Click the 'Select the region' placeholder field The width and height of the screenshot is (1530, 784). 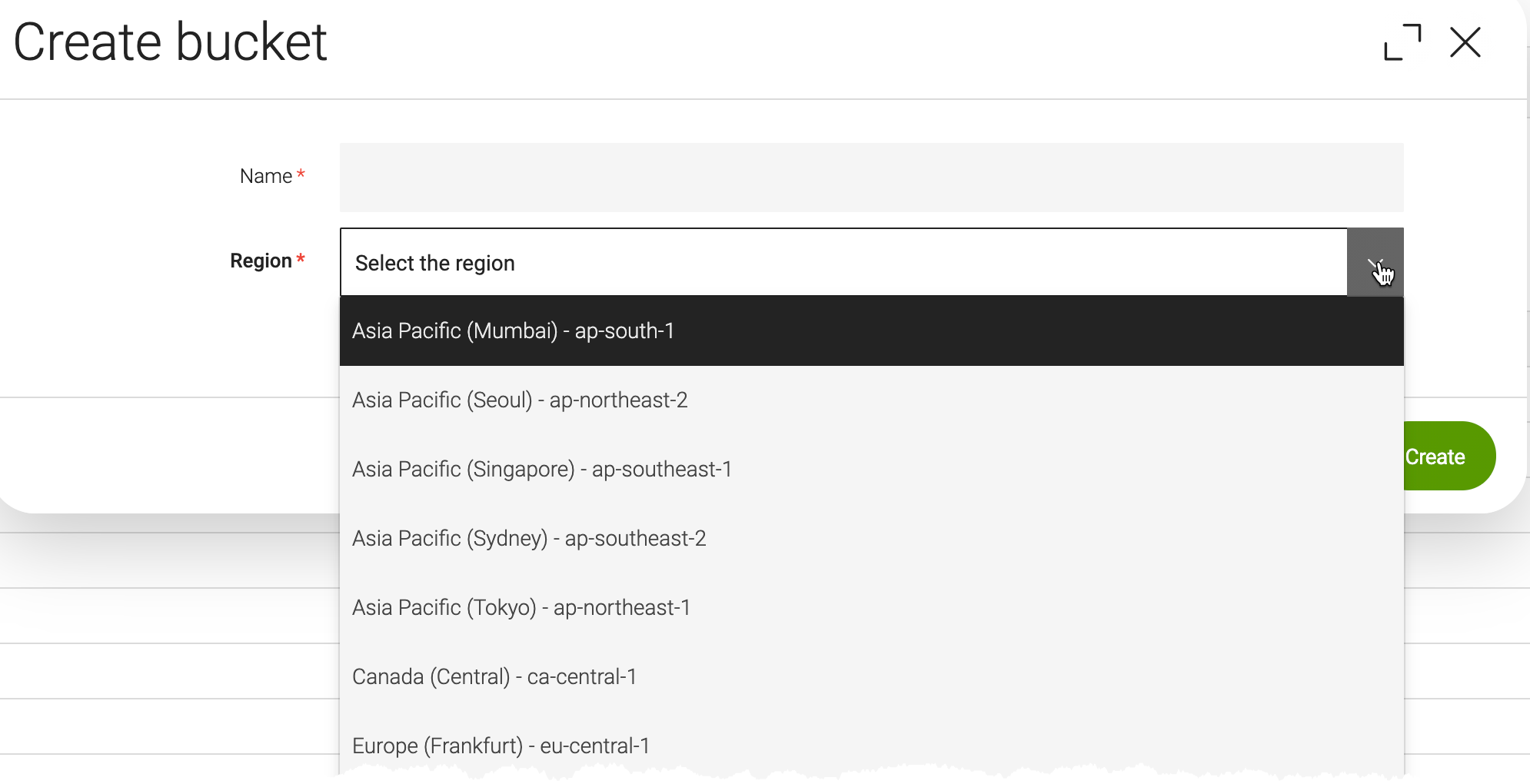pos(692,262)
